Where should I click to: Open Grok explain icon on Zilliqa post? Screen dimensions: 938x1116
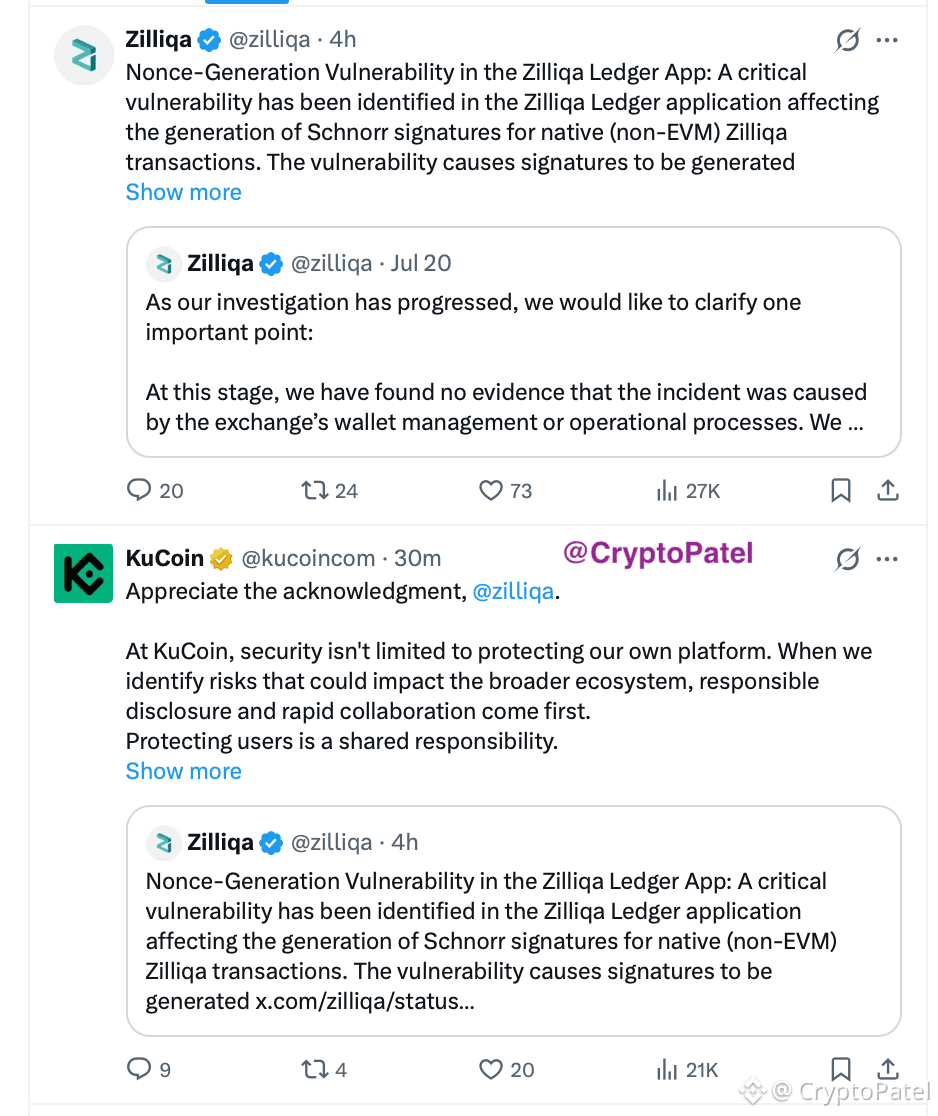(847, 40)
